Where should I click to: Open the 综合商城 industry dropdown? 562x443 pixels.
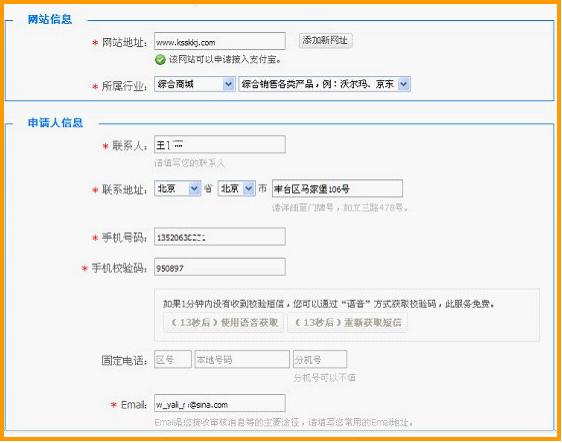pyautogui.click(x=195, y=84)
